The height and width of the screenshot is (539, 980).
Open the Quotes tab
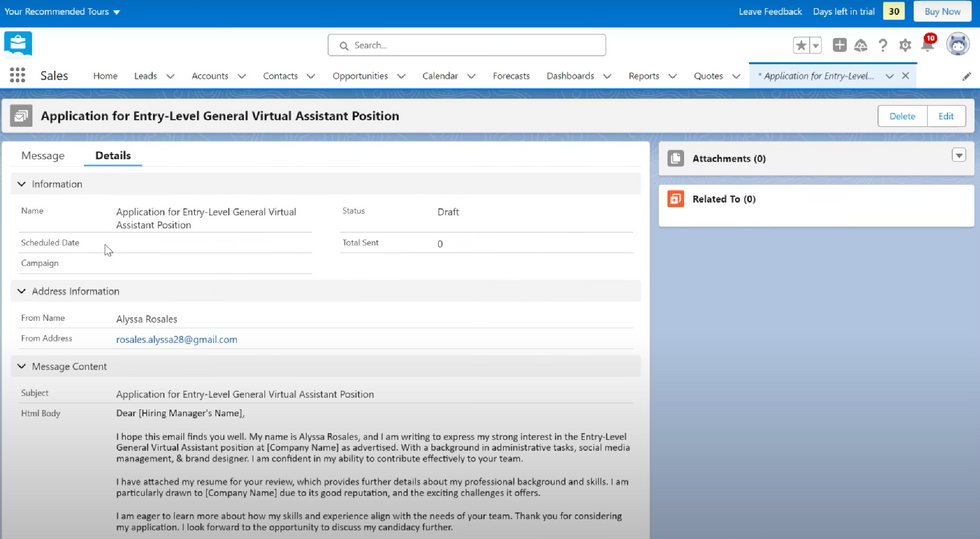click(708, 76)
